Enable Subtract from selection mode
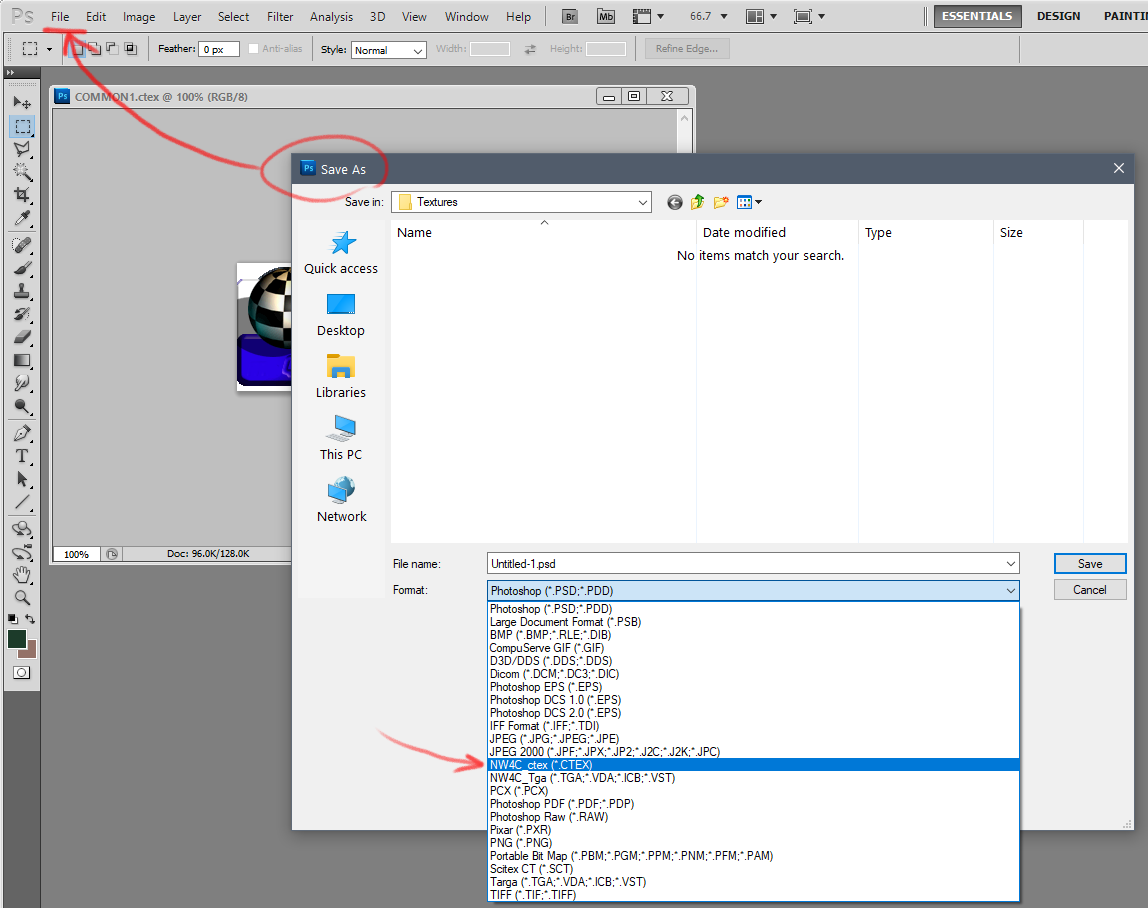The height and width of the screenshot is (908, 1148). point(112,49)
